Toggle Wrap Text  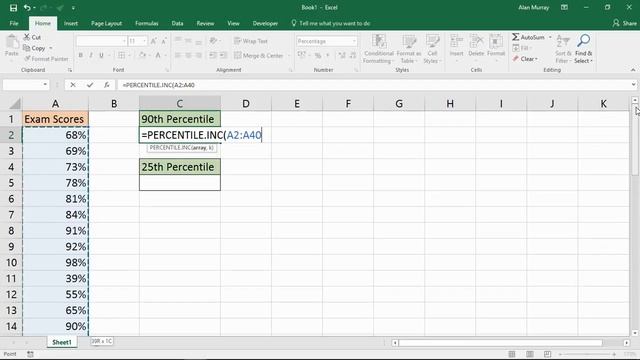coord(251,41)
